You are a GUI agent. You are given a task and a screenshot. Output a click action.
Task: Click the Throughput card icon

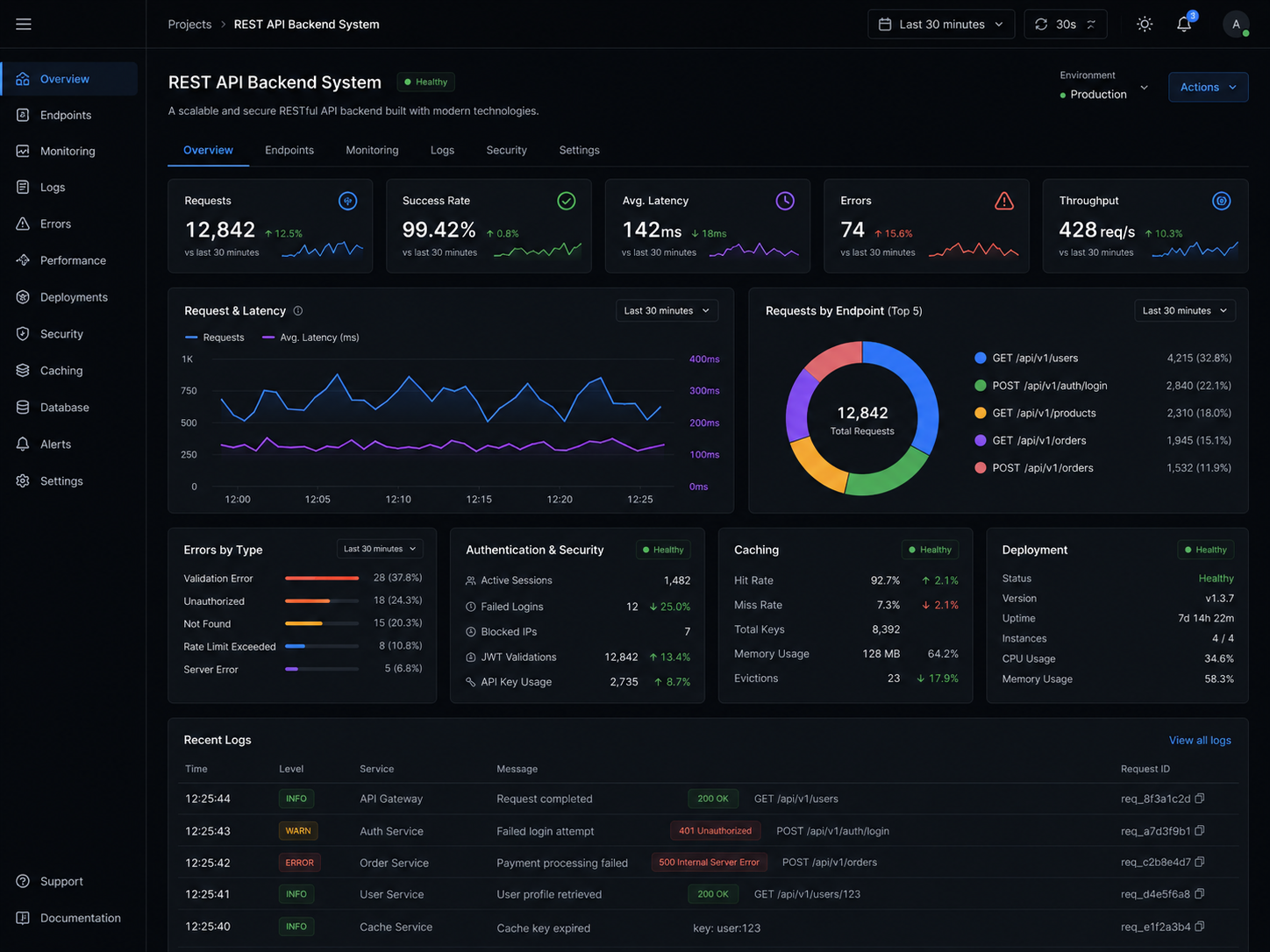point(1222,201)
